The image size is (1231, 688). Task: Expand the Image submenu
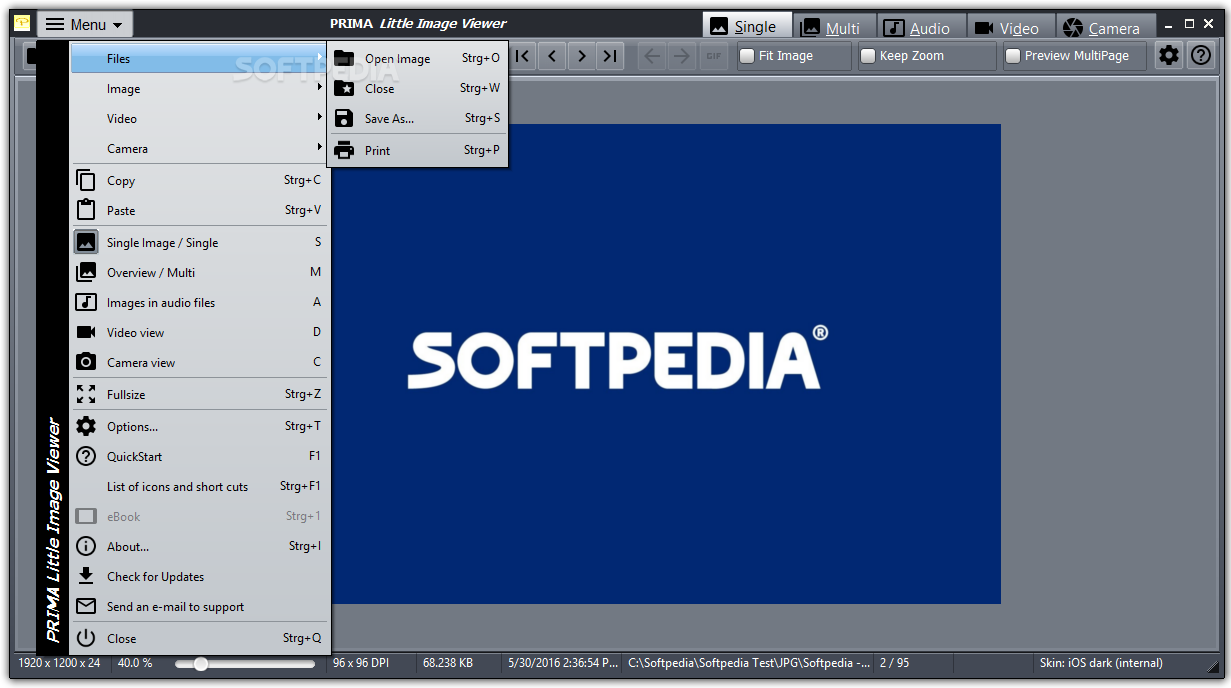click(x=200, y=88)
